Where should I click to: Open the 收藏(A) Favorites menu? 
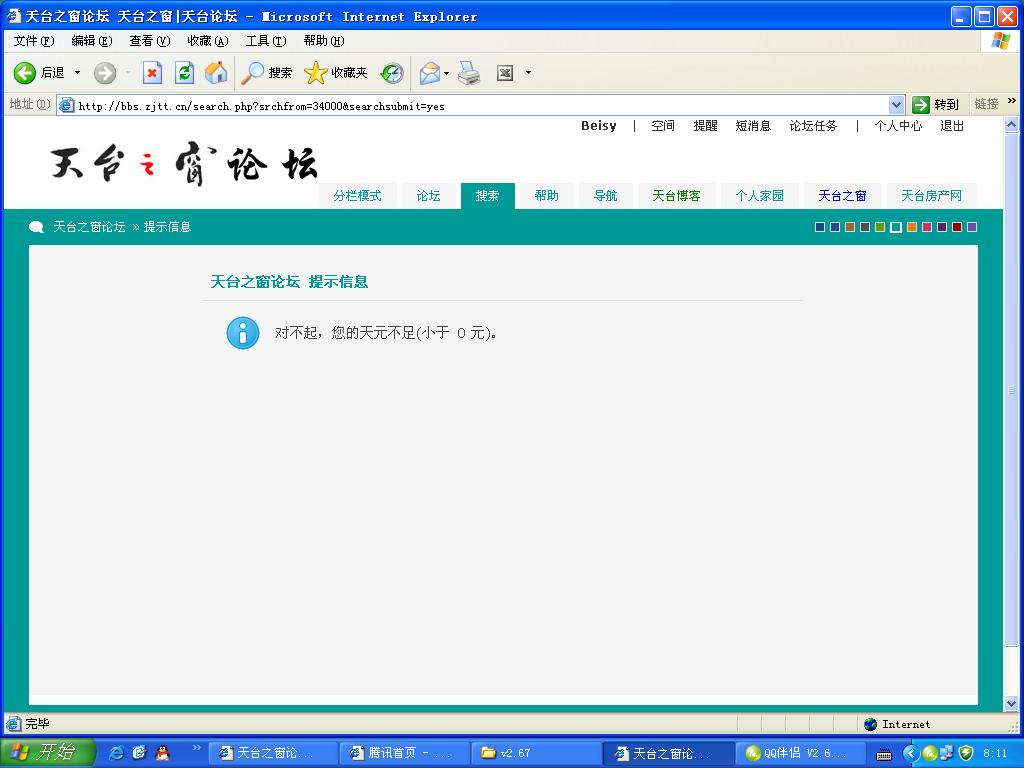[207, 41]
